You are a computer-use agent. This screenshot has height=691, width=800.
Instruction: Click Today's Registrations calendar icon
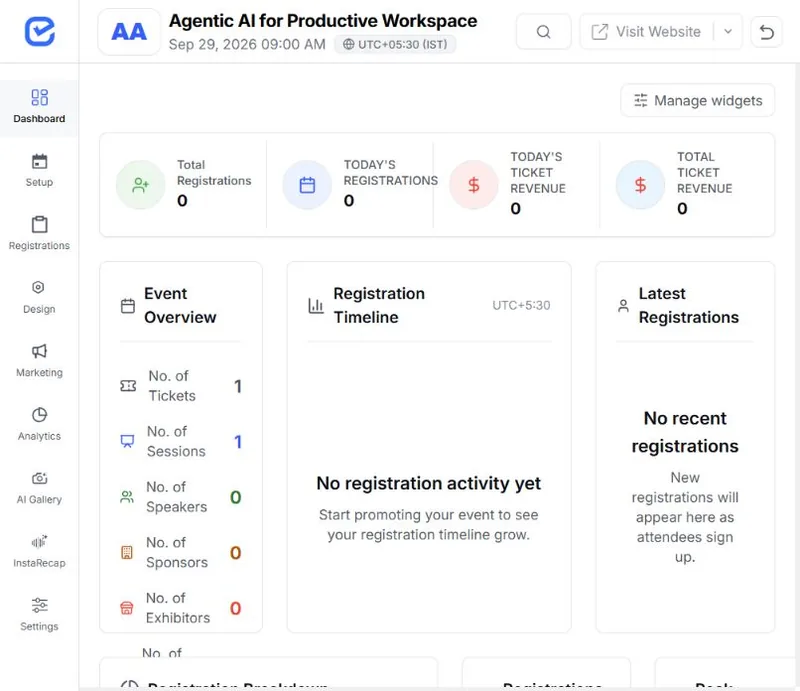point(307,185)
